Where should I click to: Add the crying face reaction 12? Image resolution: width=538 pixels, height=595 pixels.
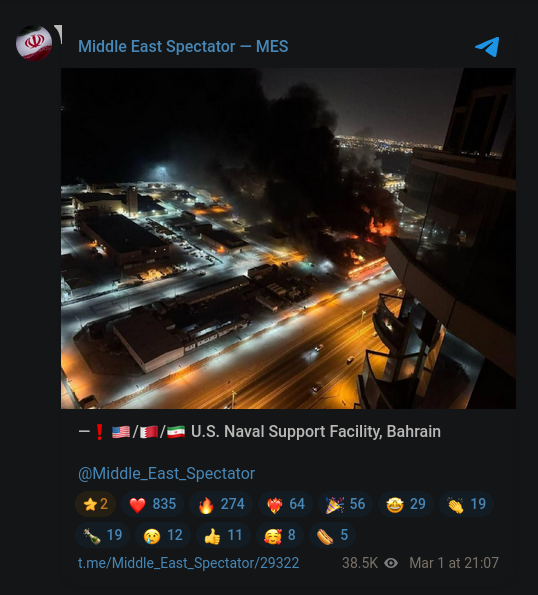[163, 535]
